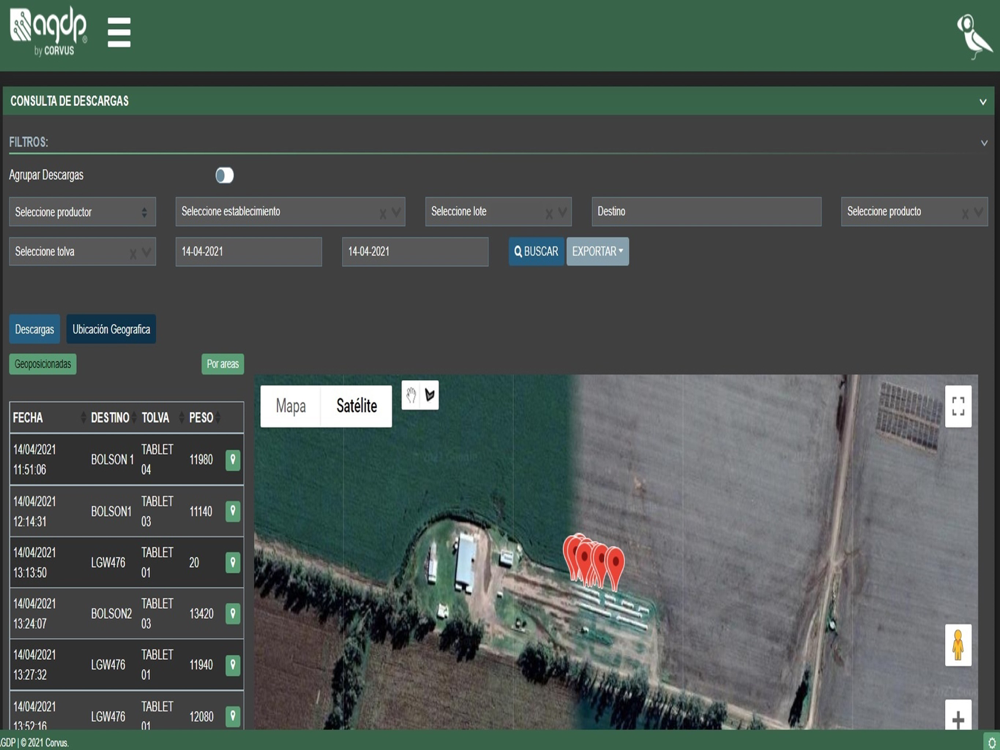Open the Seleccione productor dropdown

click(82, 212)
